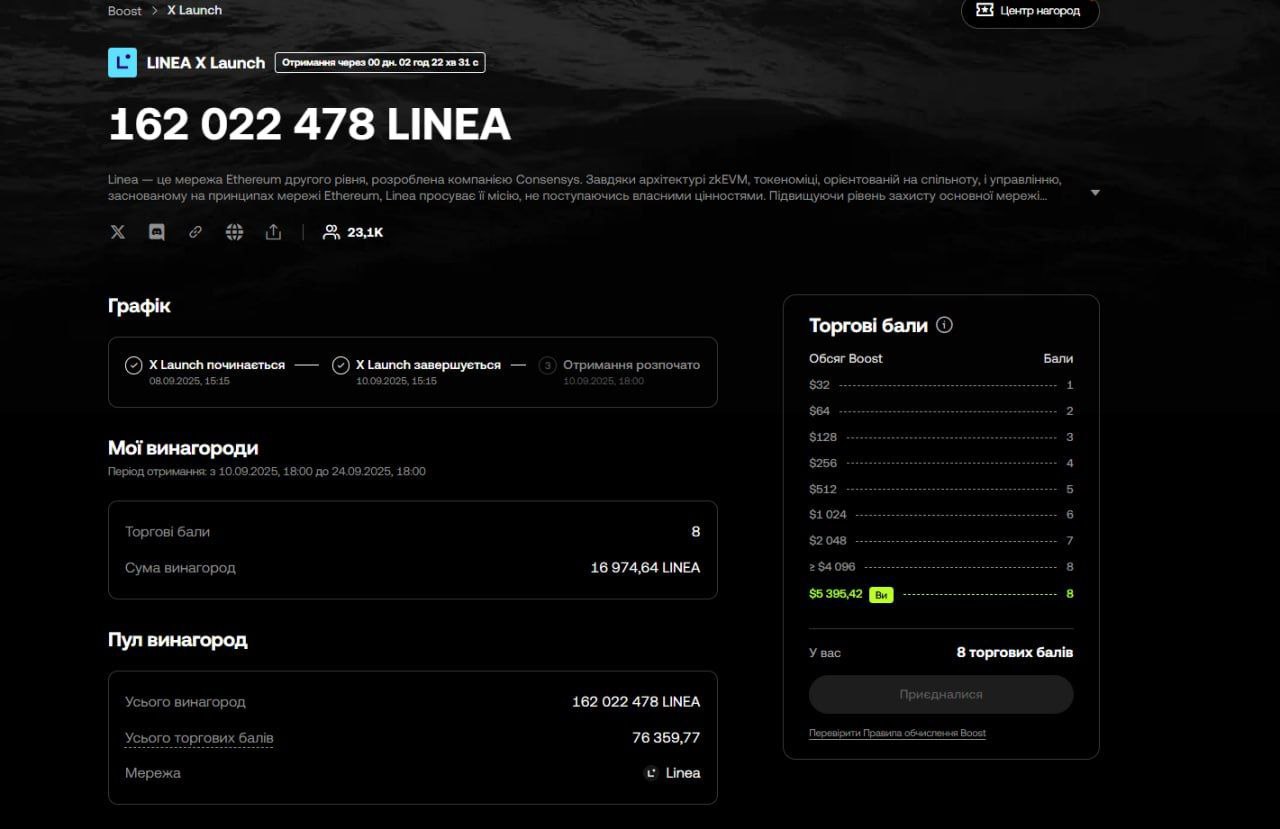The height and width of the screenshot is (829, 1280).
Task: Click the $128 volume row
Action: [941, 437]
